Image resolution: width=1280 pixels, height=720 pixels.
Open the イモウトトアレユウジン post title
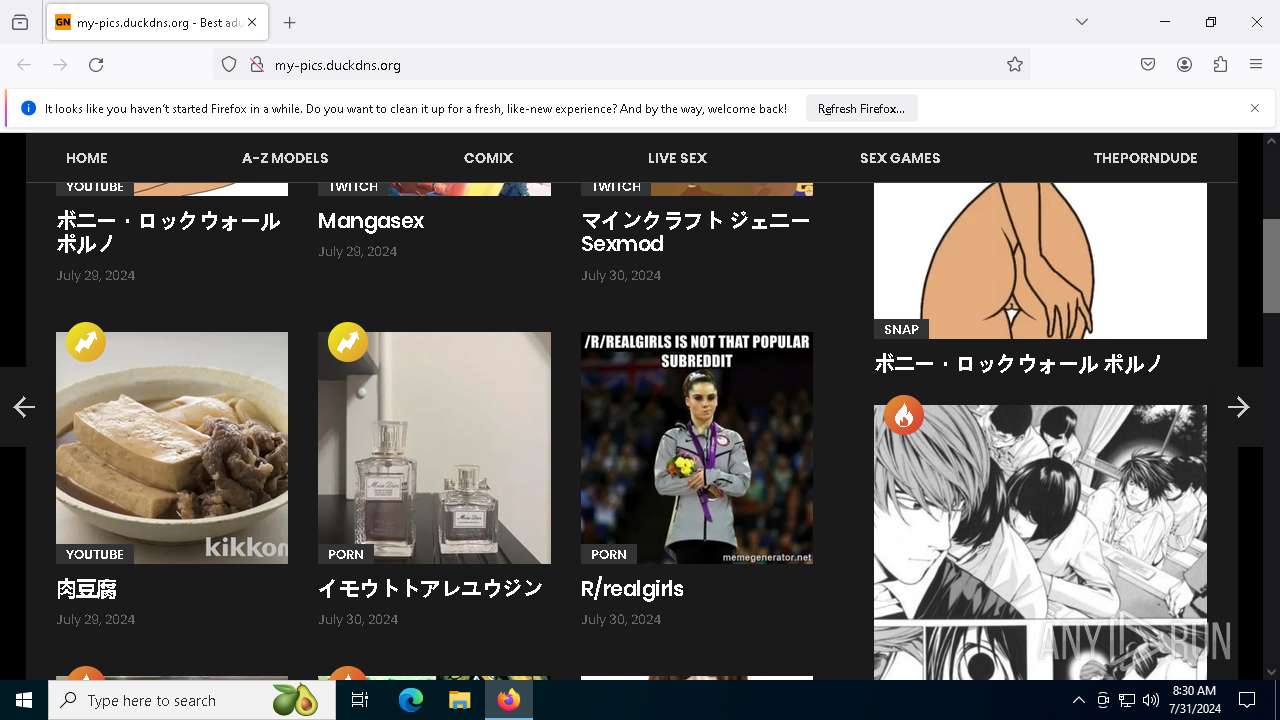[430, 589]
